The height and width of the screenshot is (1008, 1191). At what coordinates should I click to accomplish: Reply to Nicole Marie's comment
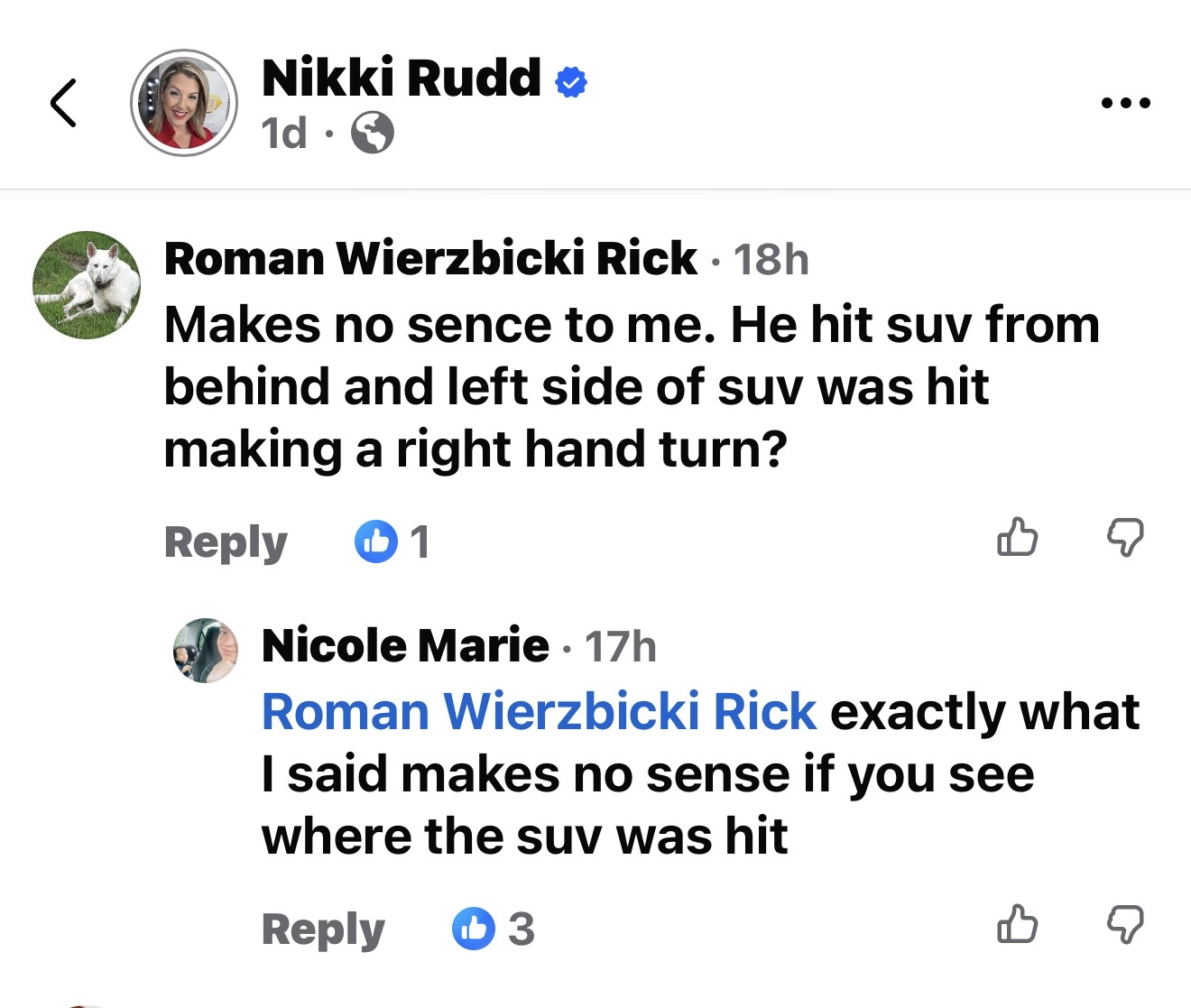(323, 929)
